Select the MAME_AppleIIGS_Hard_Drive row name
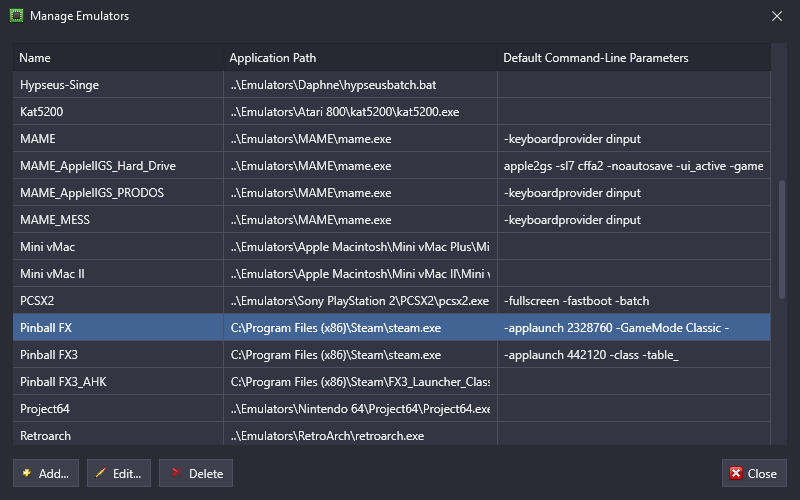 pyautogui.click(x=98, y=166)
